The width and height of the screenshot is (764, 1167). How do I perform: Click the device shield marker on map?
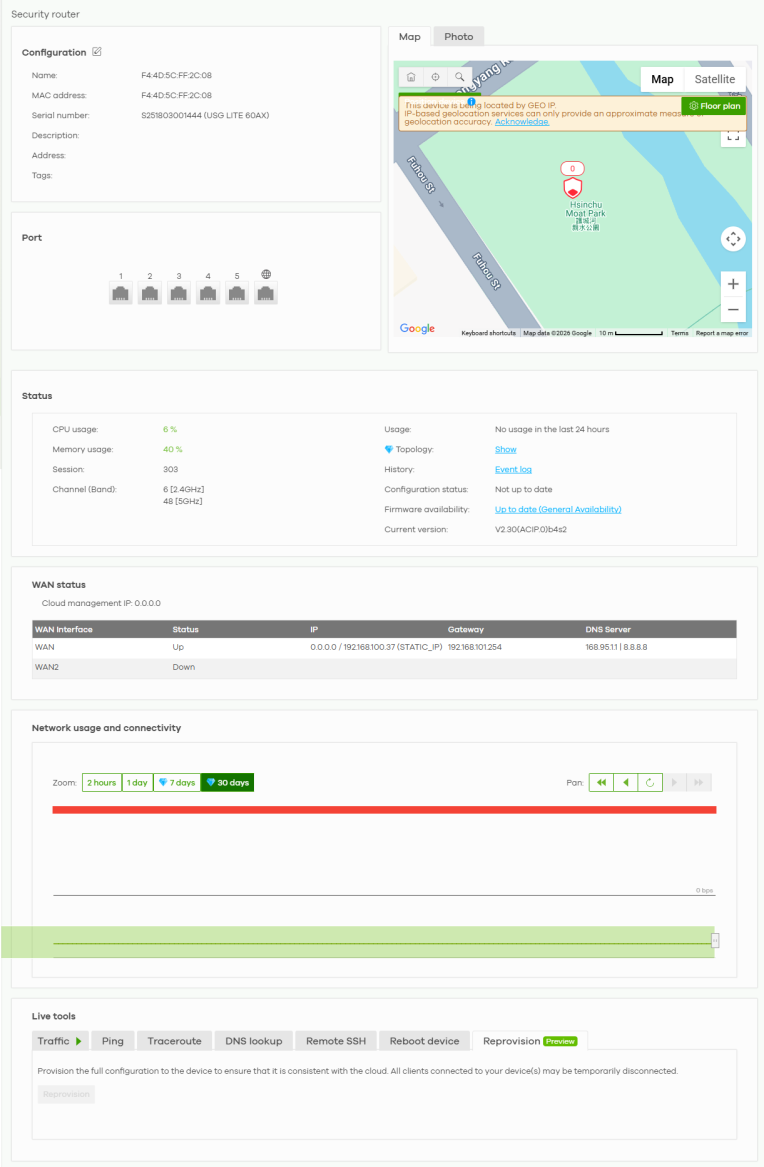click(573, 188)
